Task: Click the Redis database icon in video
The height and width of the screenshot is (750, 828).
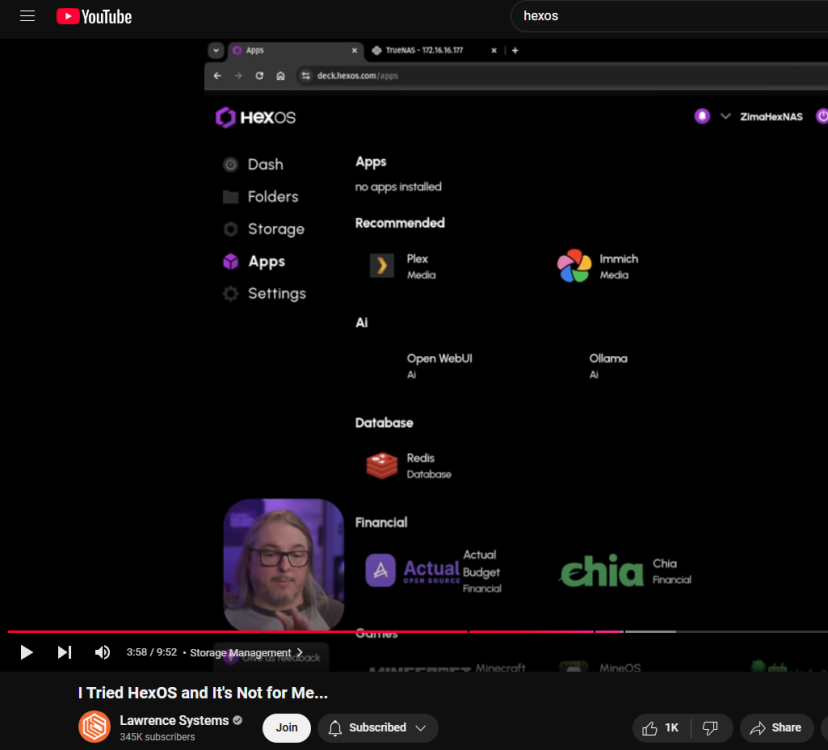Action: coord(381,465)
